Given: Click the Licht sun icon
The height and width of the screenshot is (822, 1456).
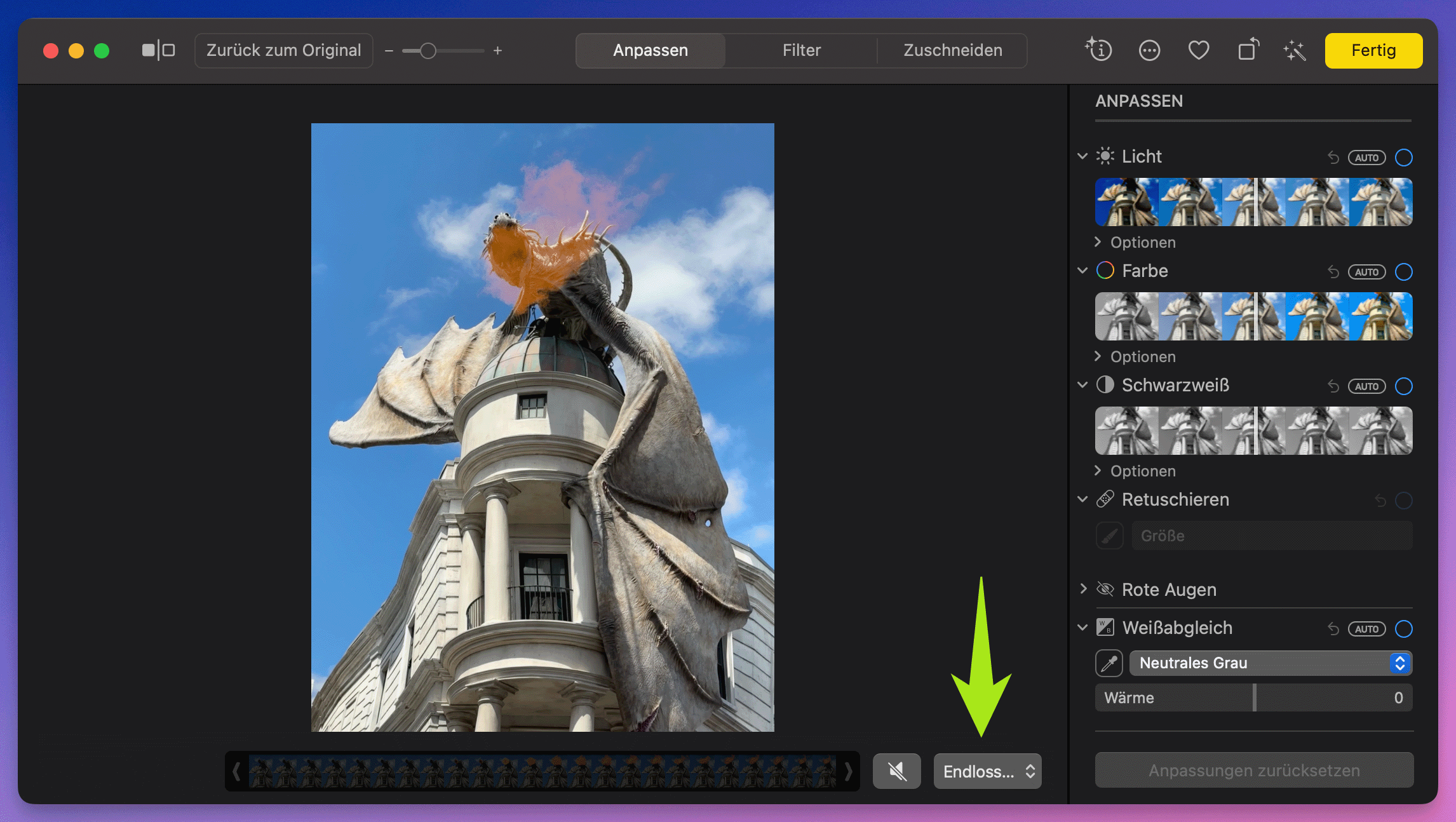Looking at the screenshot, I should (1105, 156).
